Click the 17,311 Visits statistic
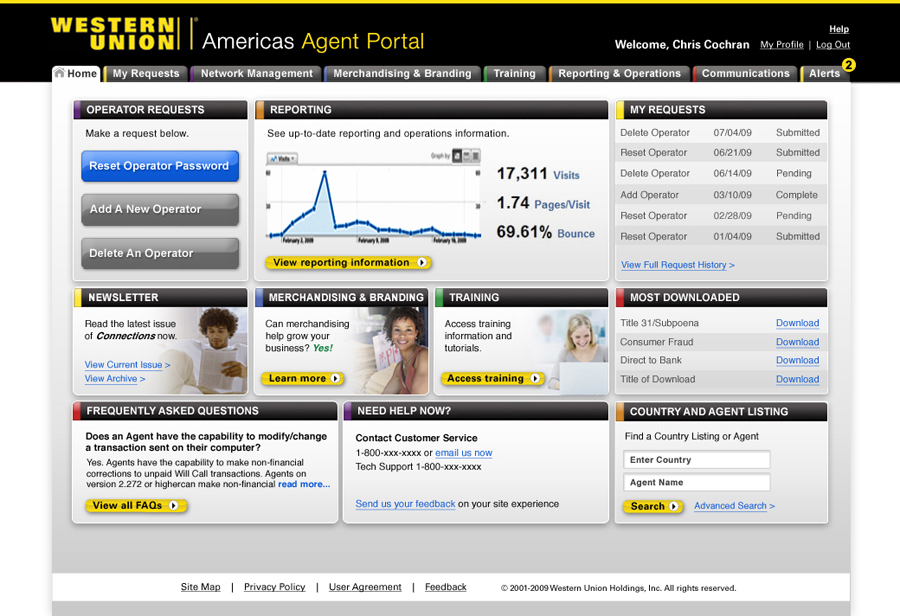 [538, 174]
